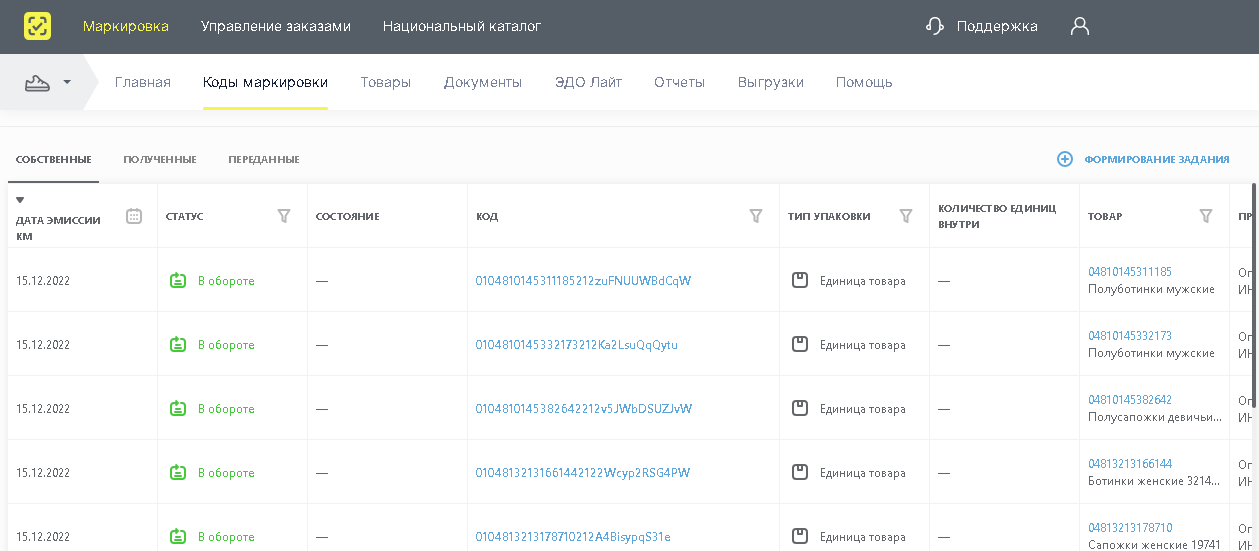The width and height of the screenshot is (1259, 551).
Task: Open the Документы section
Action: 483,82
